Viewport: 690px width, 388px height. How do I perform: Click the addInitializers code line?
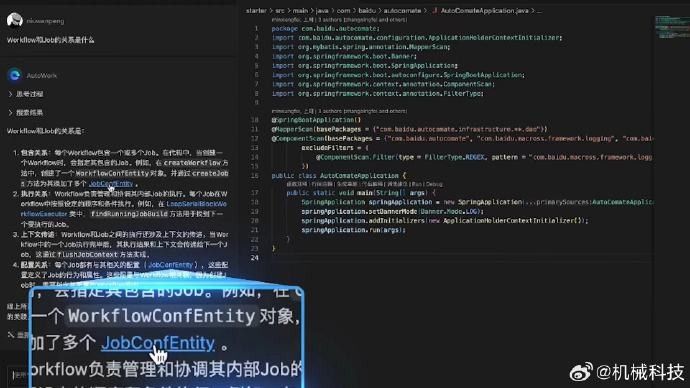pos(445,221)
